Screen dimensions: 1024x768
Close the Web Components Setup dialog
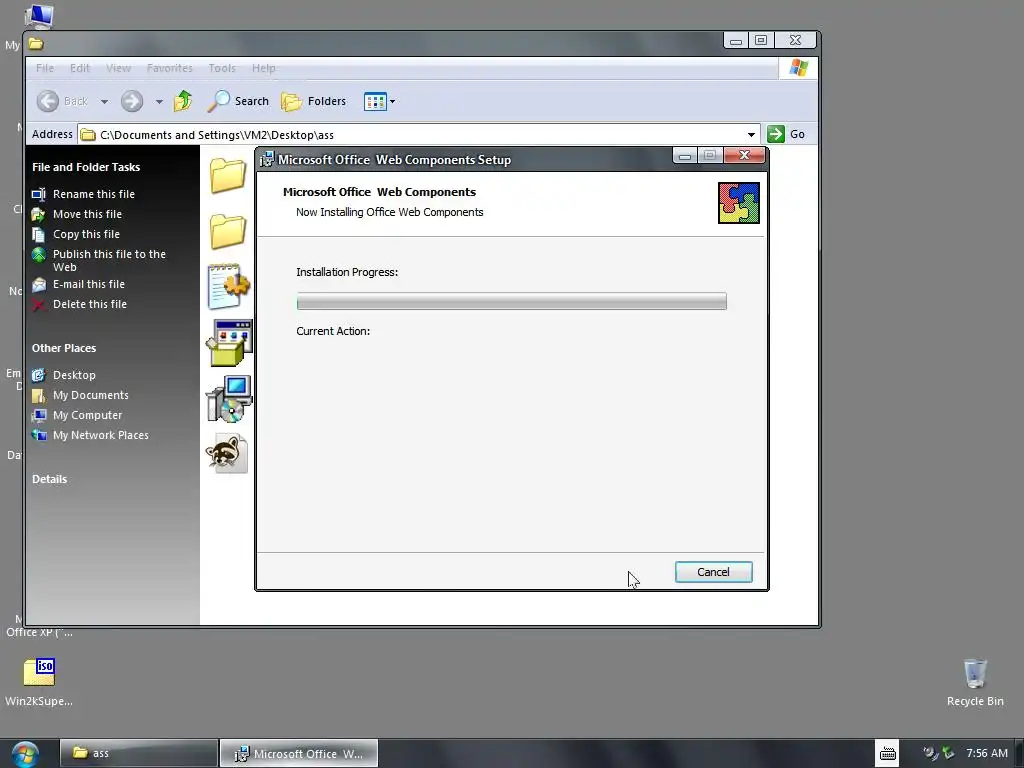click(744, 155)
